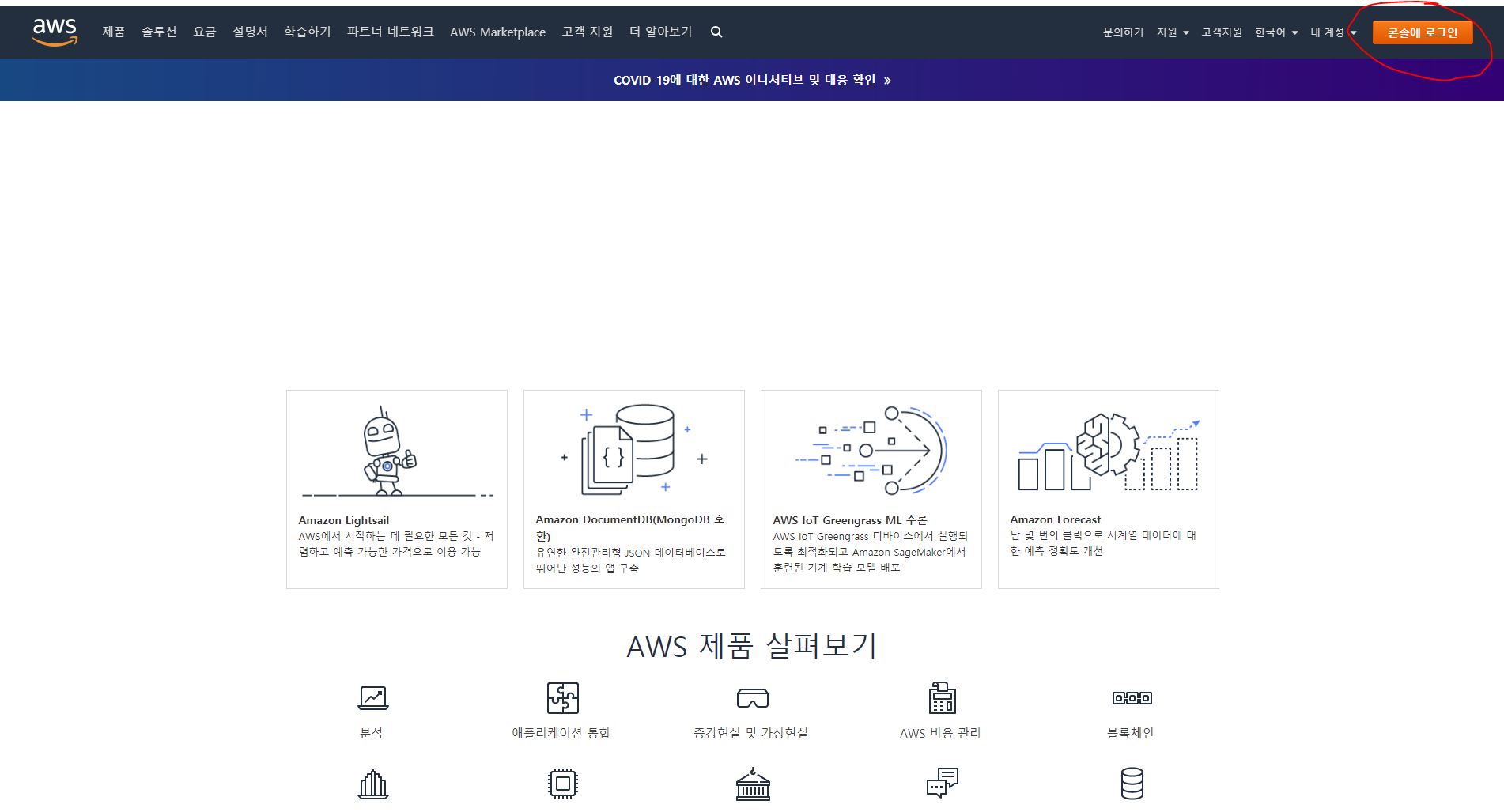Screen dimensions: 1504x812
Task: Click the database cylinder icon
Action: coord(1132,784)
